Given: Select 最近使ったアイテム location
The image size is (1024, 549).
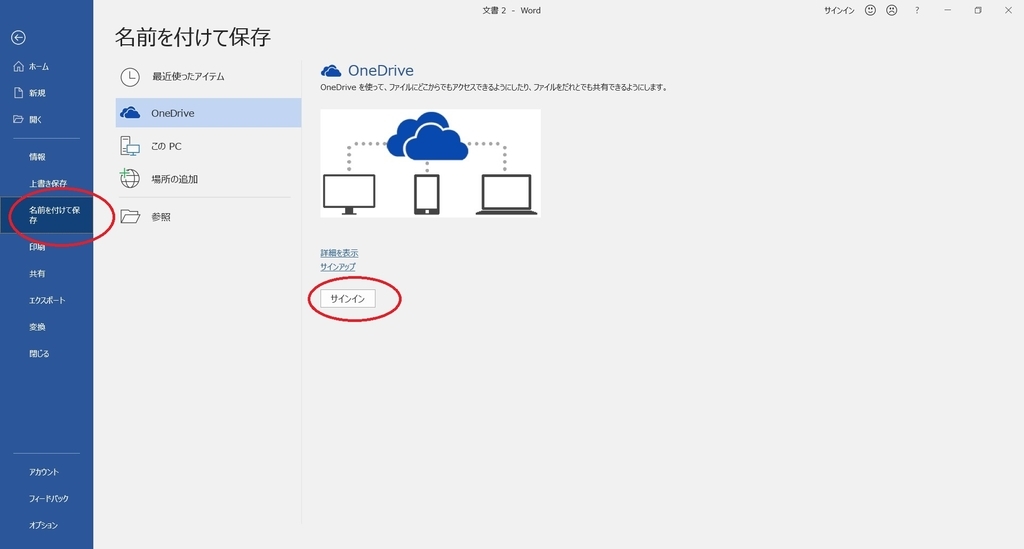Looking at the screenshot, I should [x=208, y=77].
